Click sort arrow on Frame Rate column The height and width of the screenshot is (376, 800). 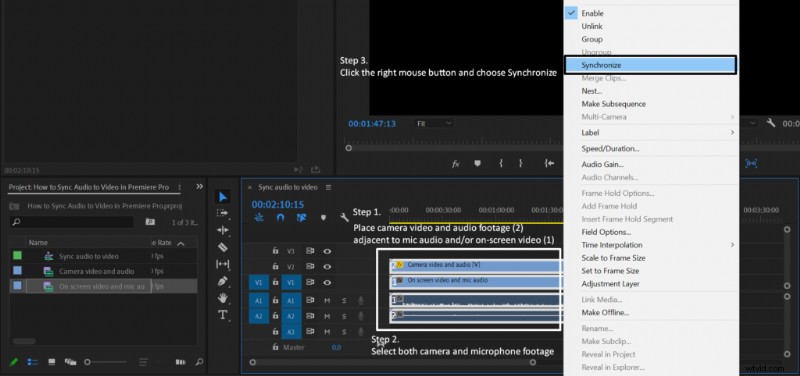181,243
